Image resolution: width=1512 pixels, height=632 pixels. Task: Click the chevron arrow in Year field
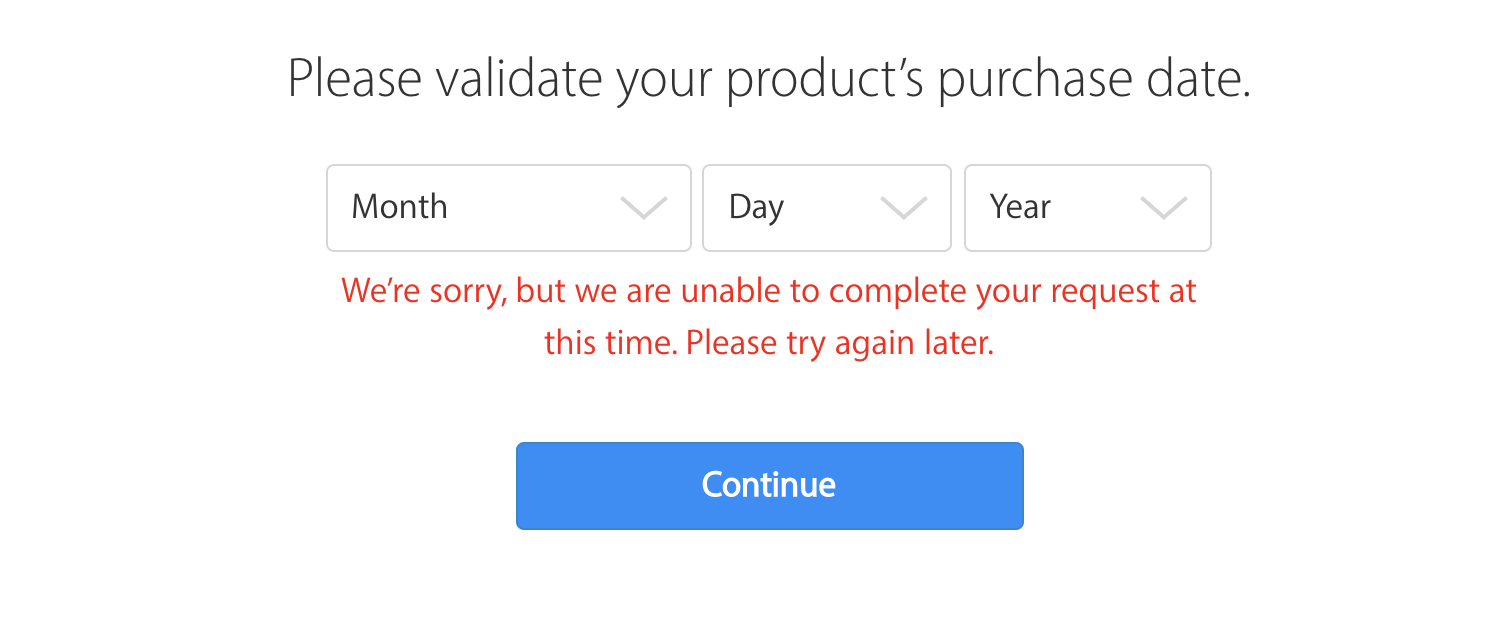pyautogui.click(x=1163, y=208)
